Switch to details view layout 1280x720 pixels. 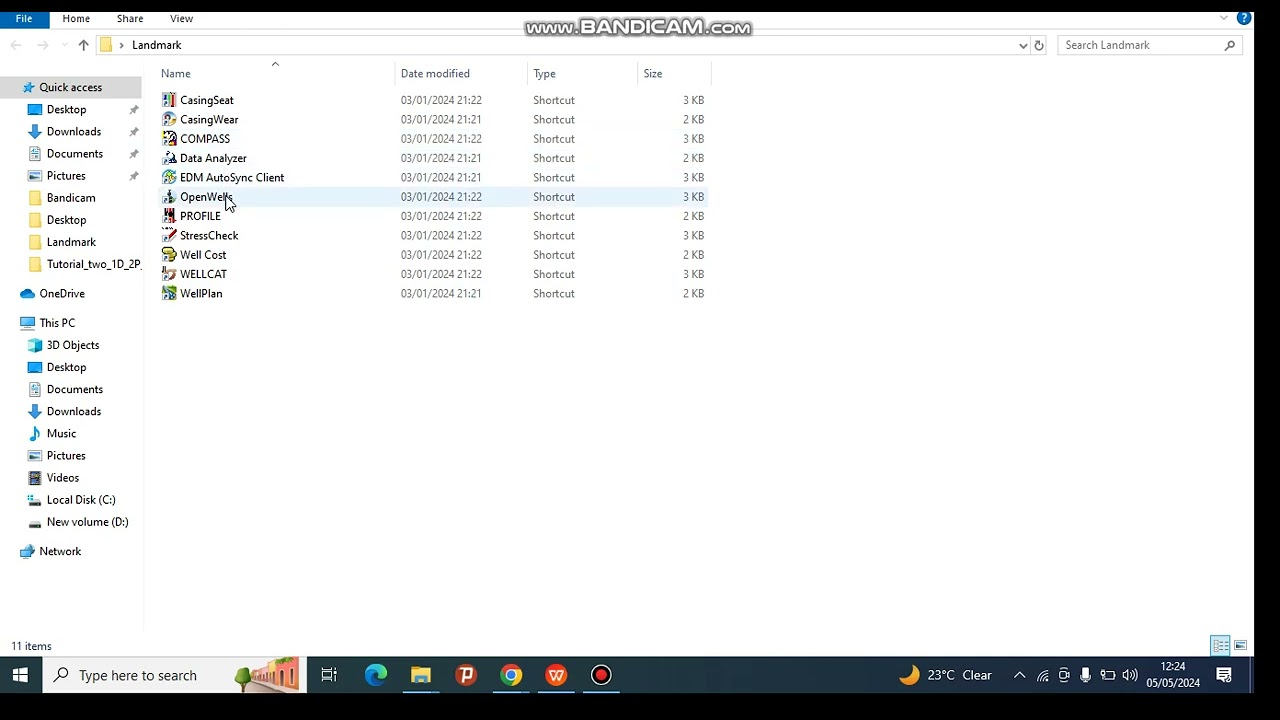(1220, 646)
